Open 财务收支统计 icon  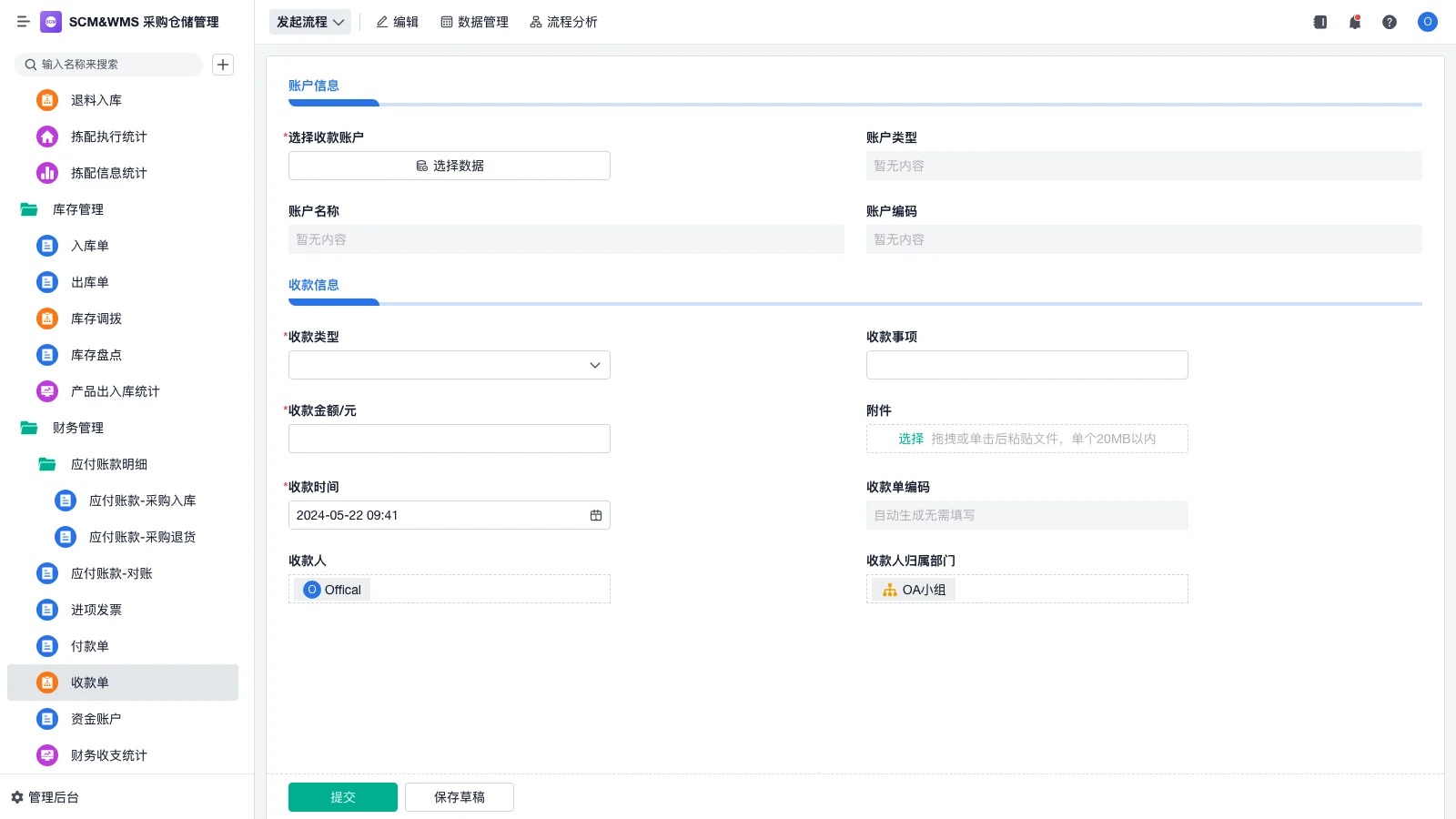point(47,755)
